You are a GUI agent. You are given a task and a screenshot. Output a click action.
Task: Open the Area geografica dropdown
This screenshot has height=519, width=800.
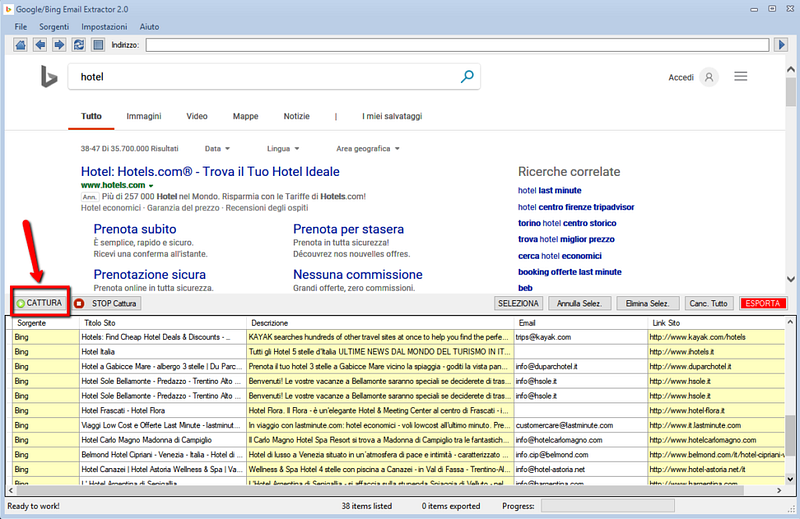point(368,149)
